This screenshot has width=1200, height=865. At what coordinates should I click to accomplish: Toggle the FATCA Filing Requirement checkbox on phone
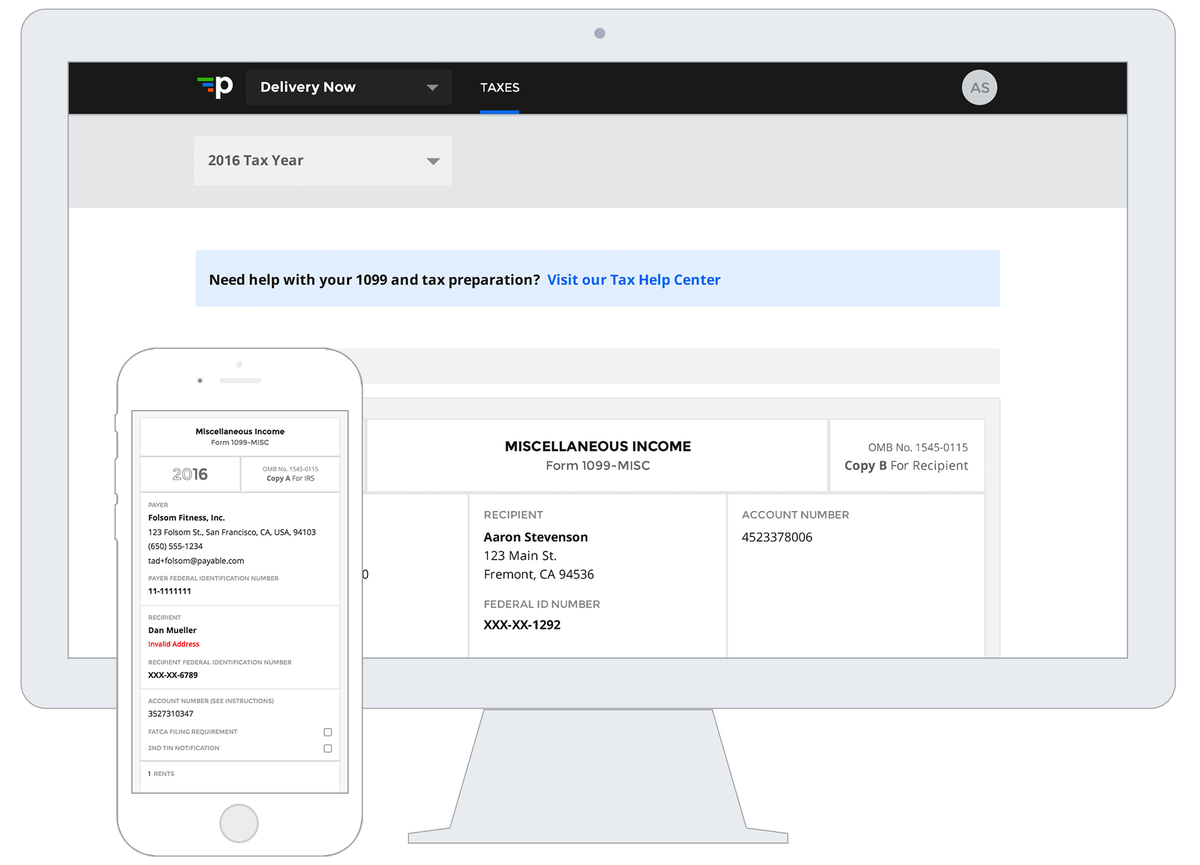point(328,732)
